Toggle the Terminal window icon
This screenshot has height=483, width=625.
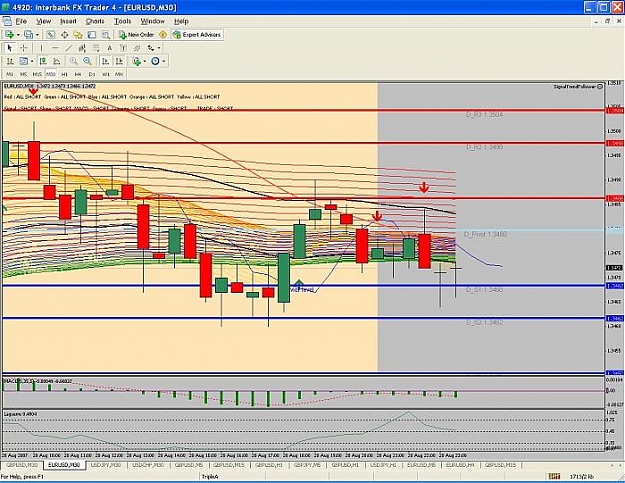(92, 35)
